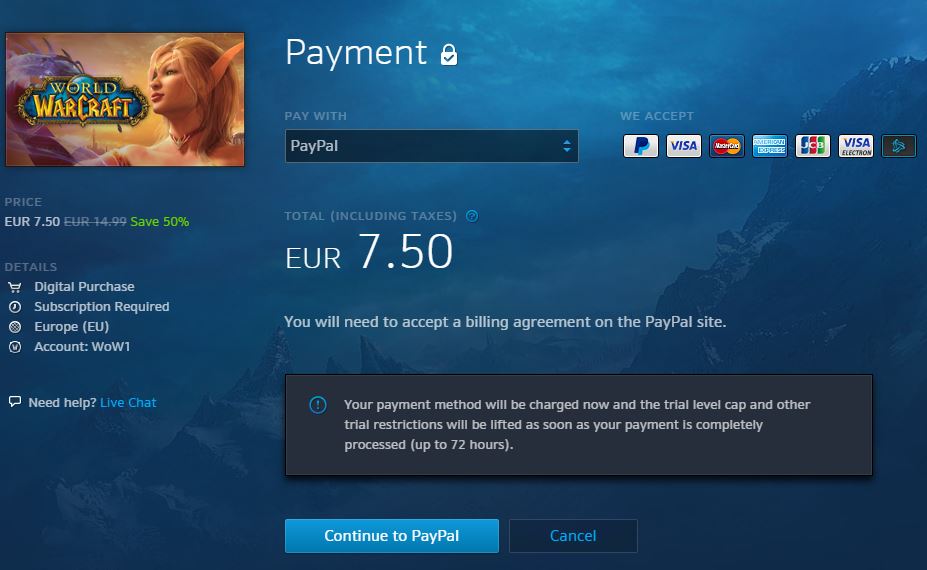This screenshot has width=927, height=570.
Task: Click the total taxes help icon
Action: point(472,216)
